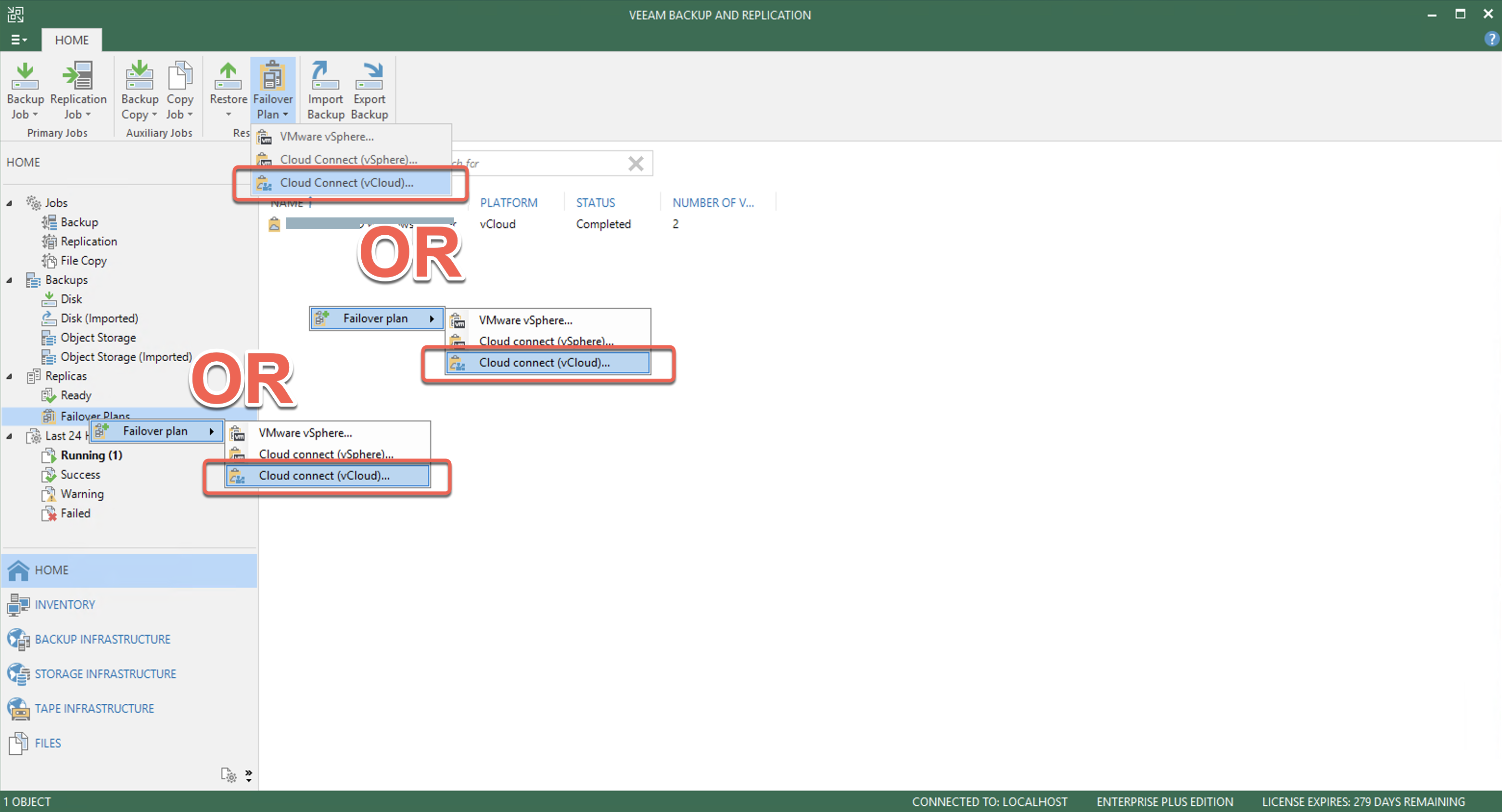
Task: Collapse the Replicas tree node
Action: click(x=9, y=377)
